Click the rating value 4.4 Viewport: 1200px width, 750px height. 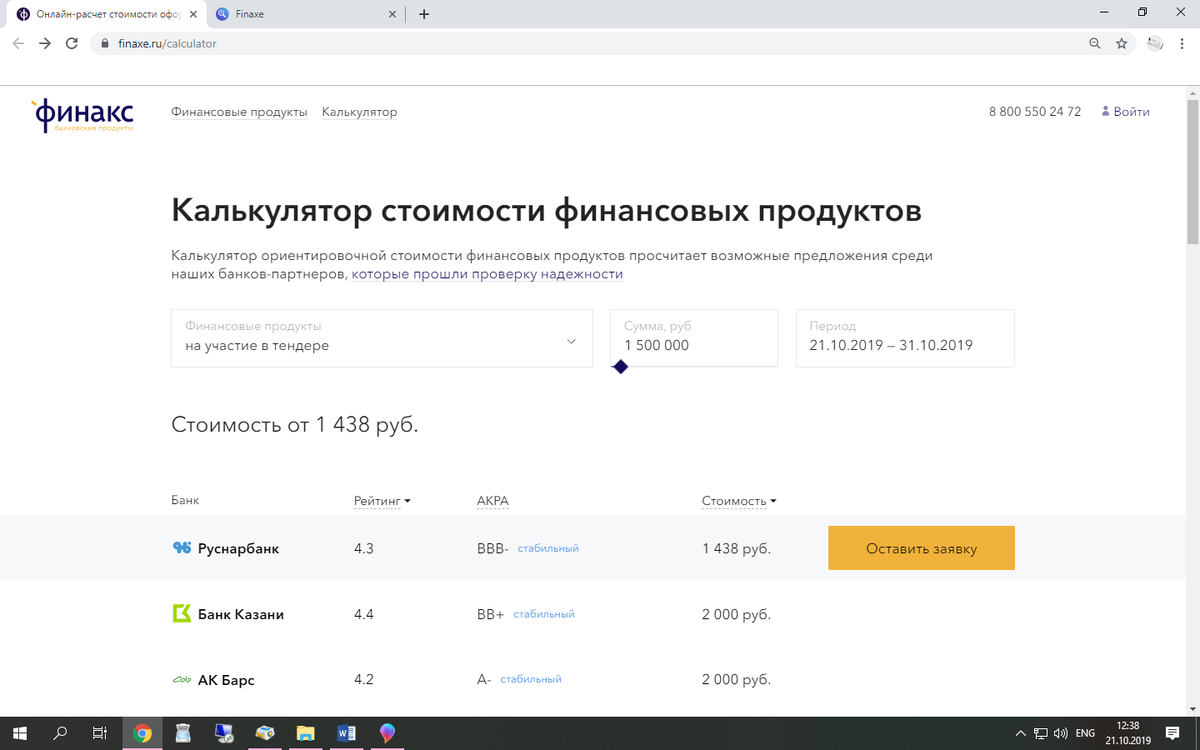(x=364, y=615)
